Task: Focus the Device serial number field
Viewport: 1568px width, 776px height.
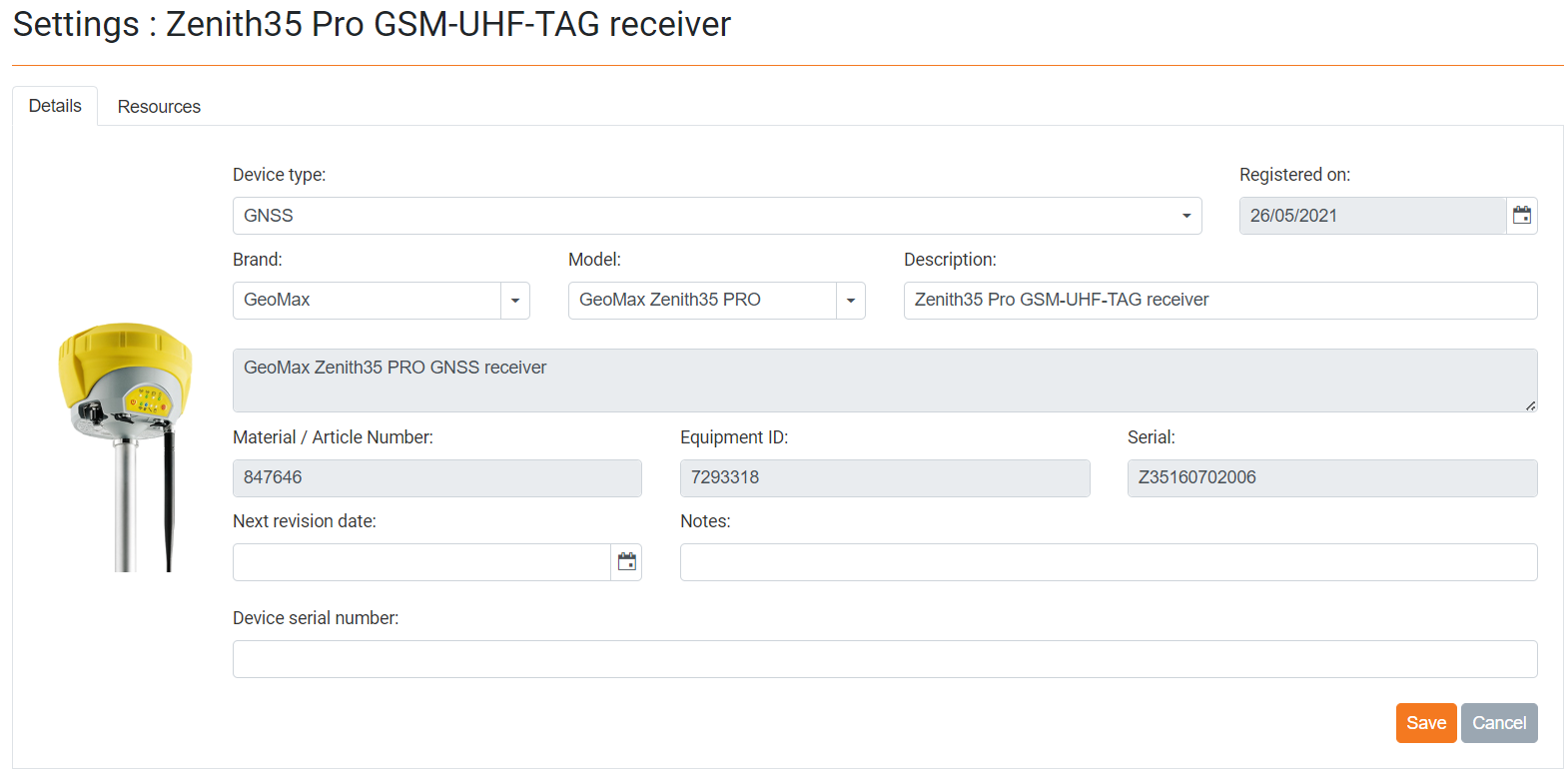Action: 884,659
